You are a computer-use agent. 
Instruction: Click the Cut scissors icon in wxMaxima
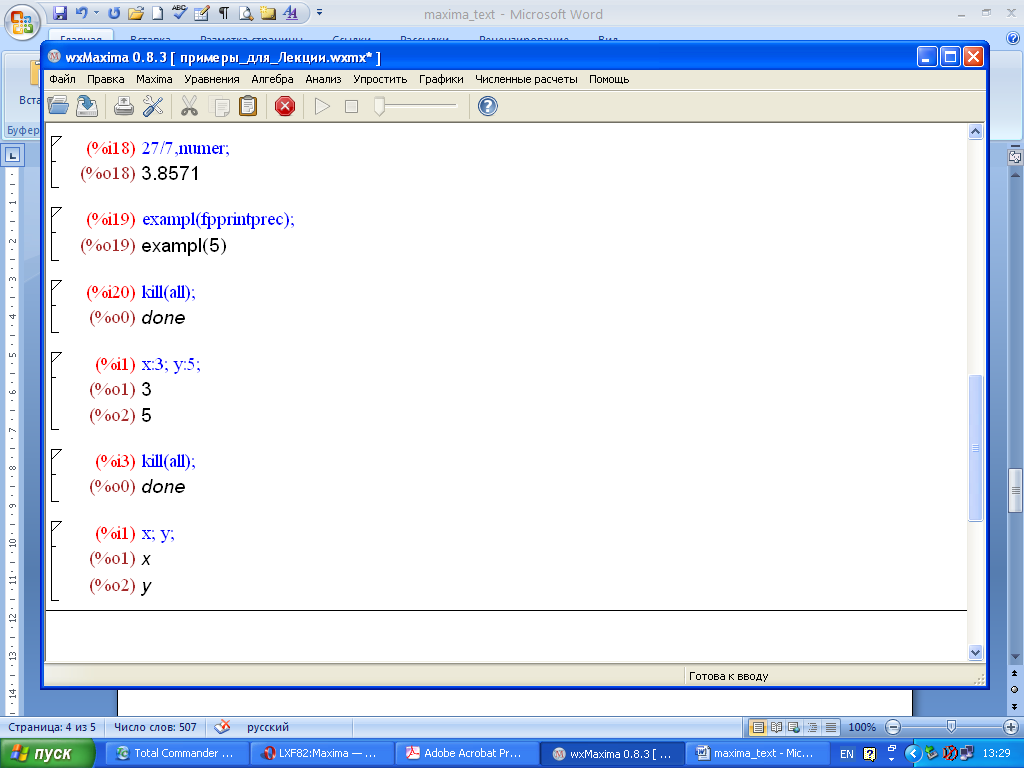coord(189,106)
